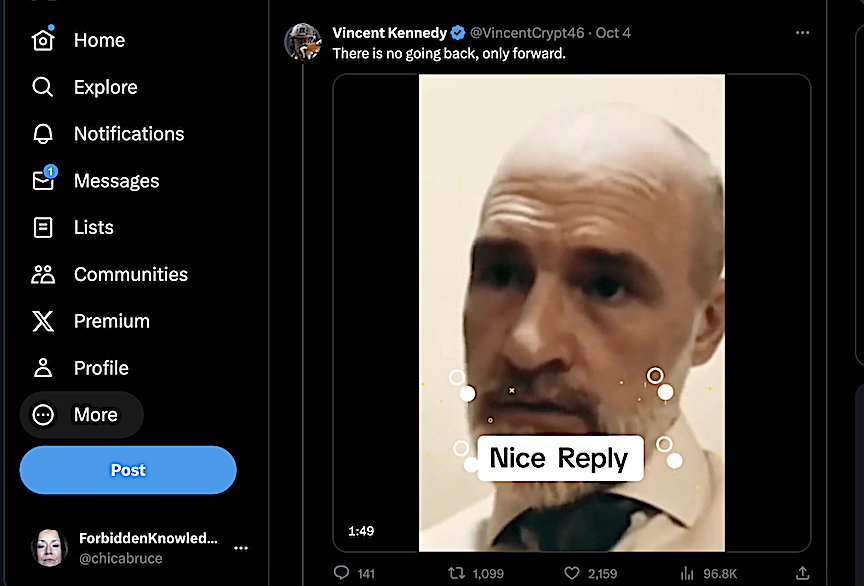Open the Profile person icon

(43, 368)
